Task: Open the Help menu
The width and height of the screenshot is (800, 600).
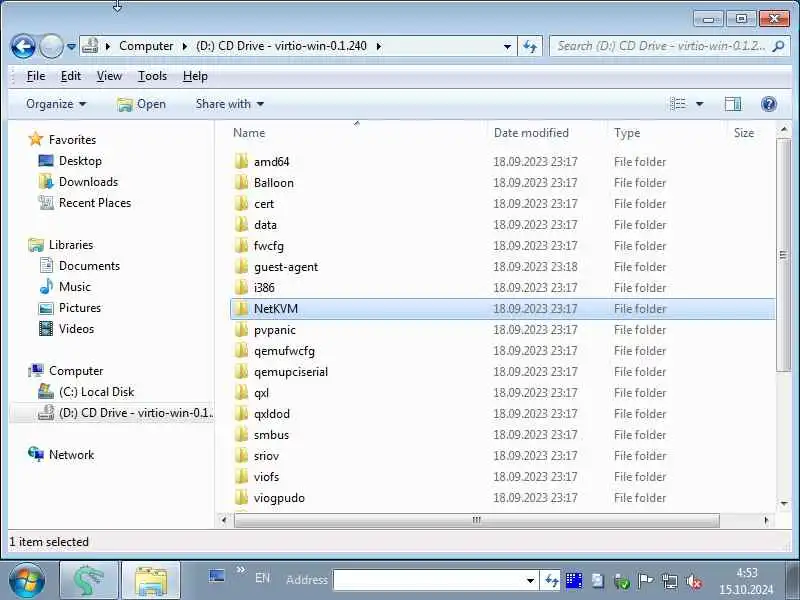Action: (x=195, y=76)
